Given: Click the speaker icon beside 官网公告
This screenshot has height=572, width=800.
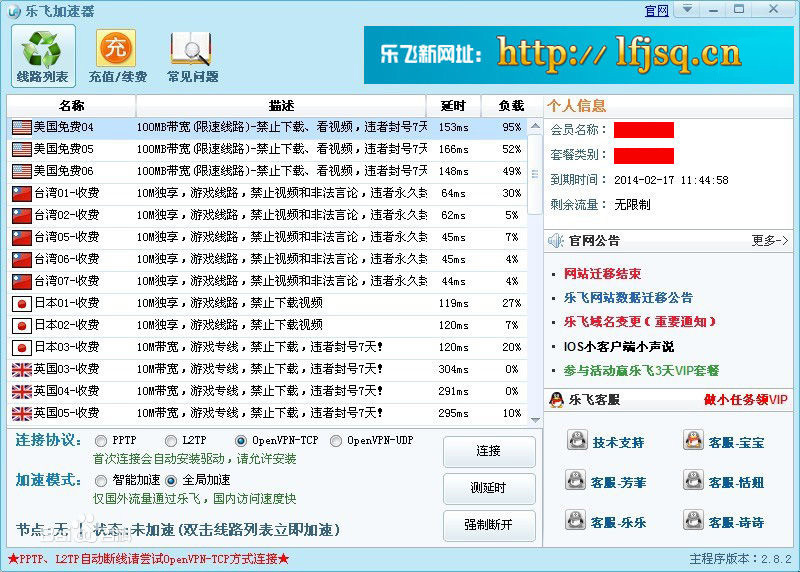Looking at the screenshot, I should click(x=556, y=240).
